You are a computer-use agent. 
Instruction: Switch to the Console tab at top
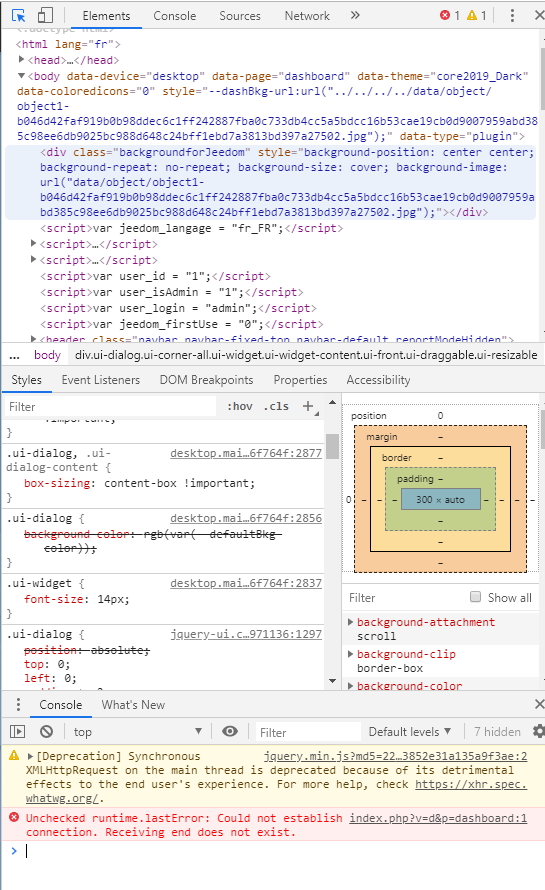(x=174, y=16)
